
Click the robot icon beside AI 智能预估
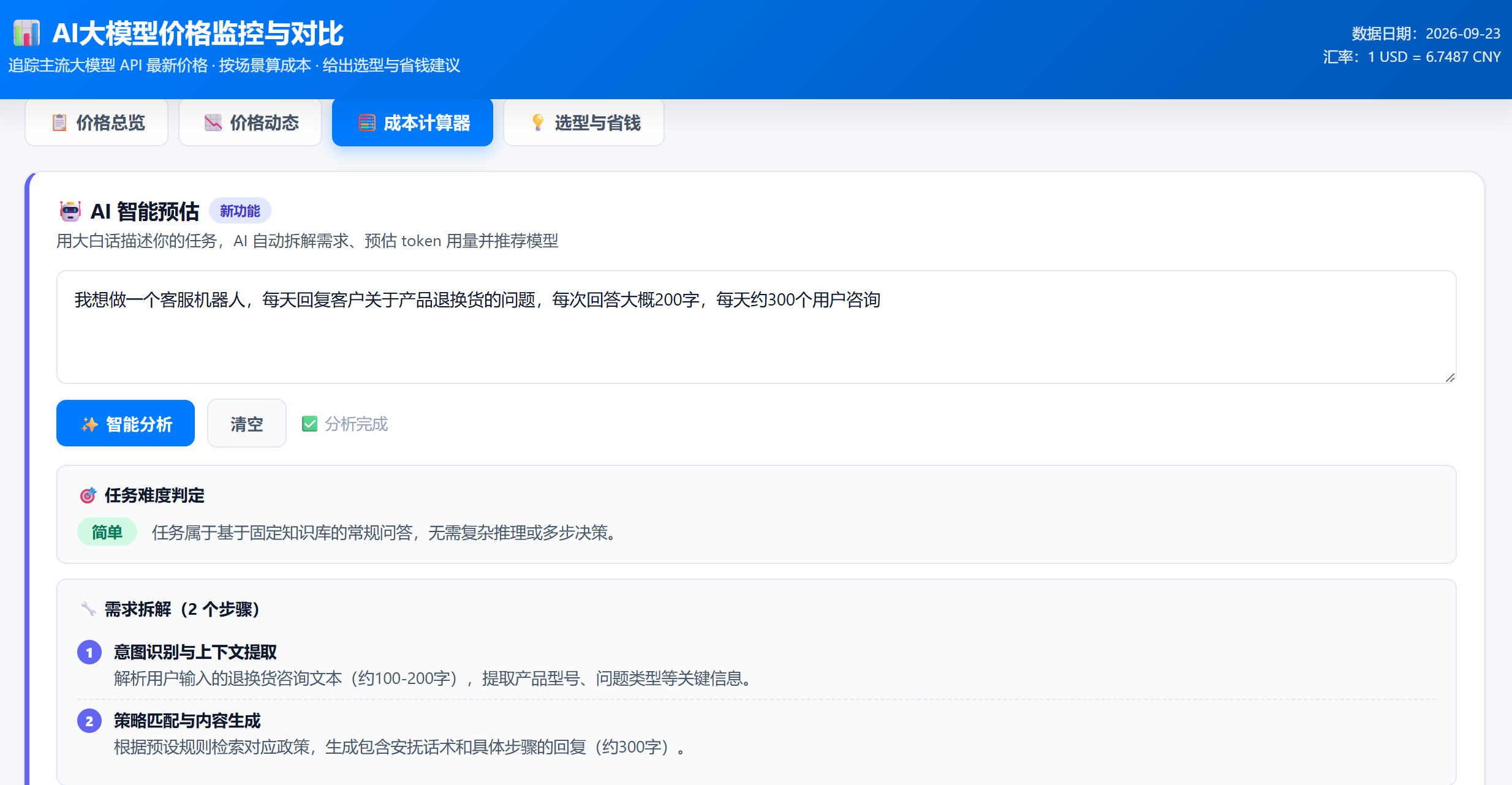click(x=70, y=211)
